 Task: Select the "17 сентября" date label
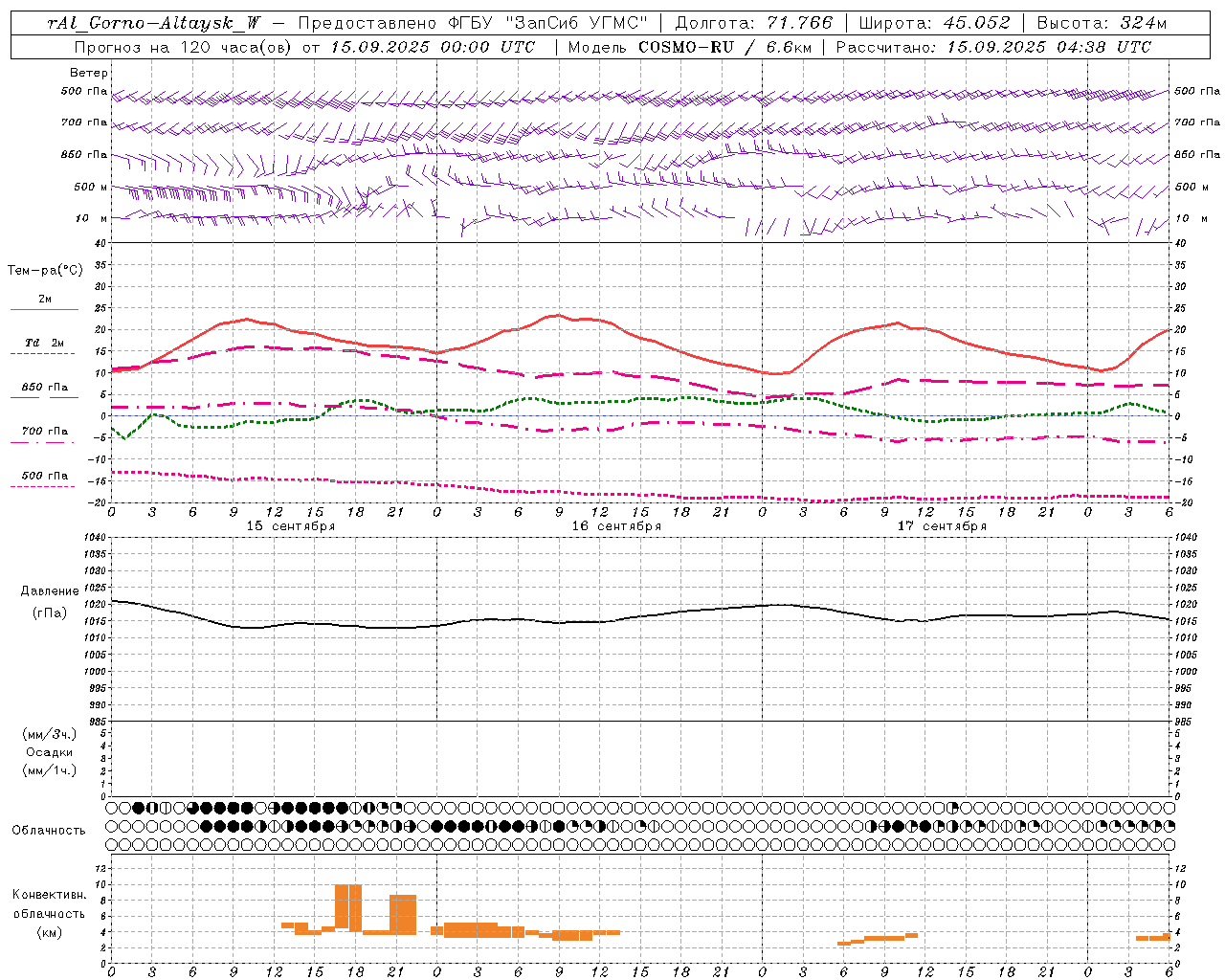click(x=942, y=525)
